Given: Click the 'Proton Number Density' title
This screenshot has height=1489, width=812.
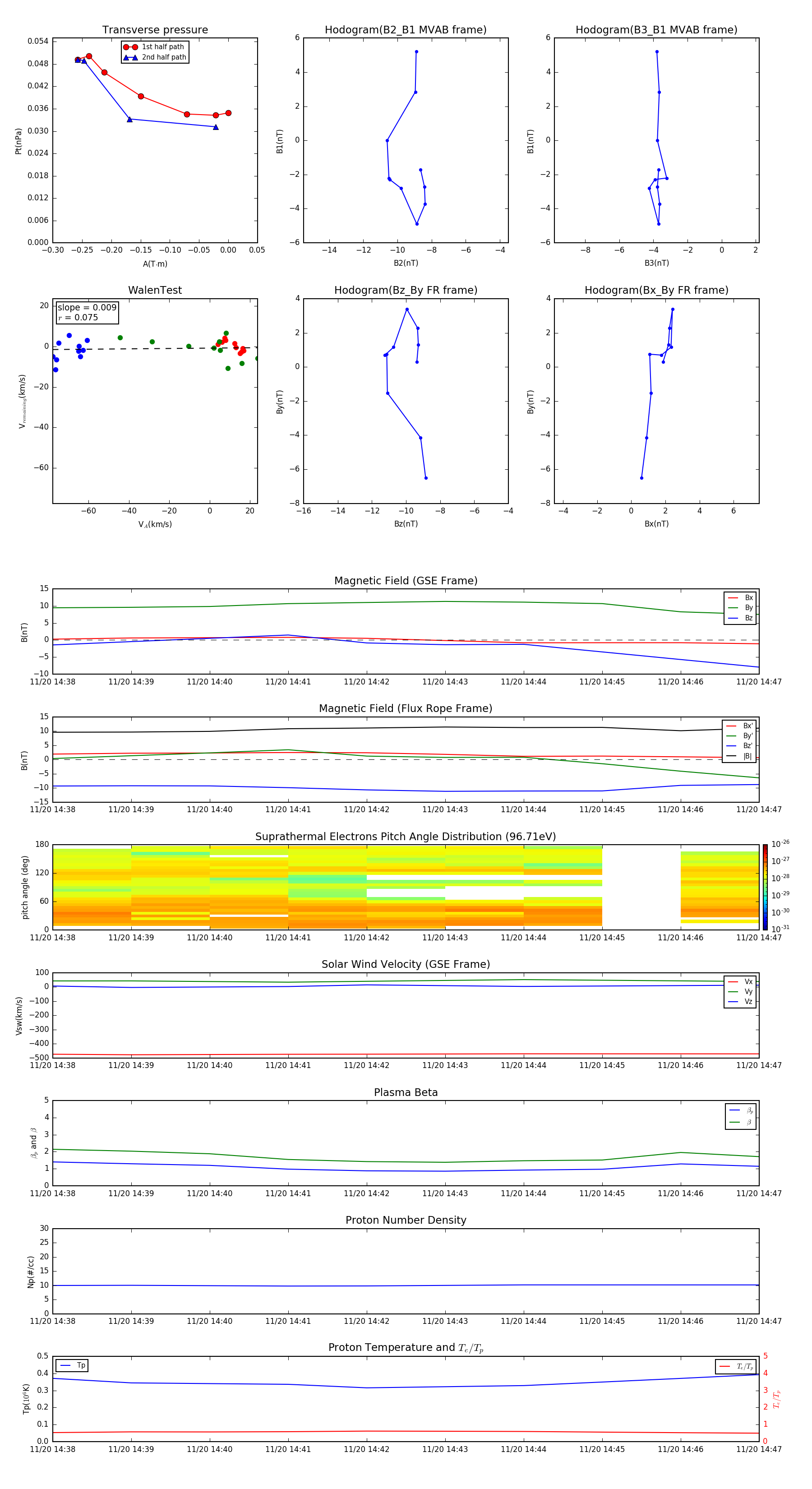Looking at the screenshot, I should (406, 1220).
